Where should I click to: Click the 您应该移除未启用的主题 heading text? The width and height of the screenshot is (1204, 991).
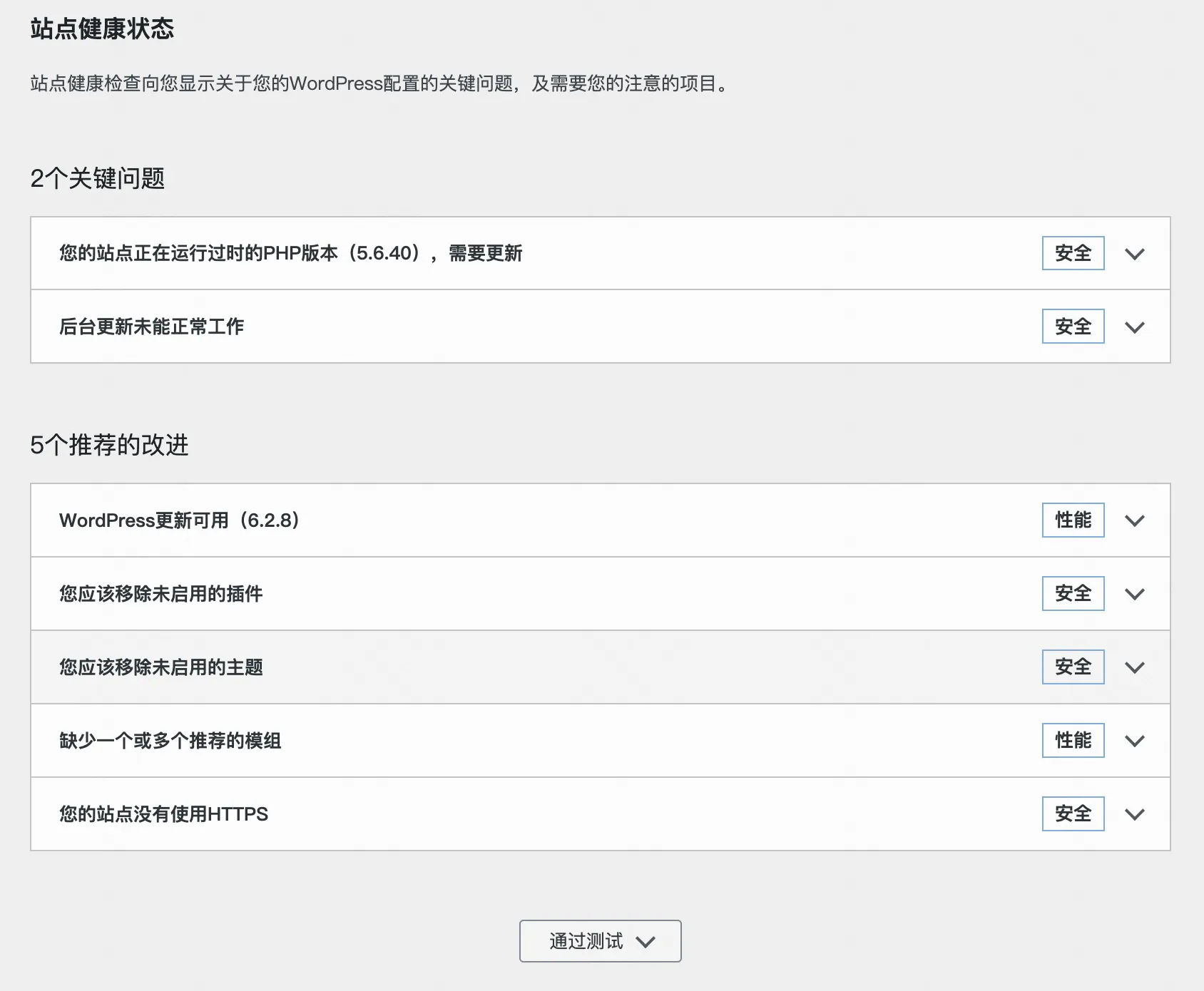(160, 667)
